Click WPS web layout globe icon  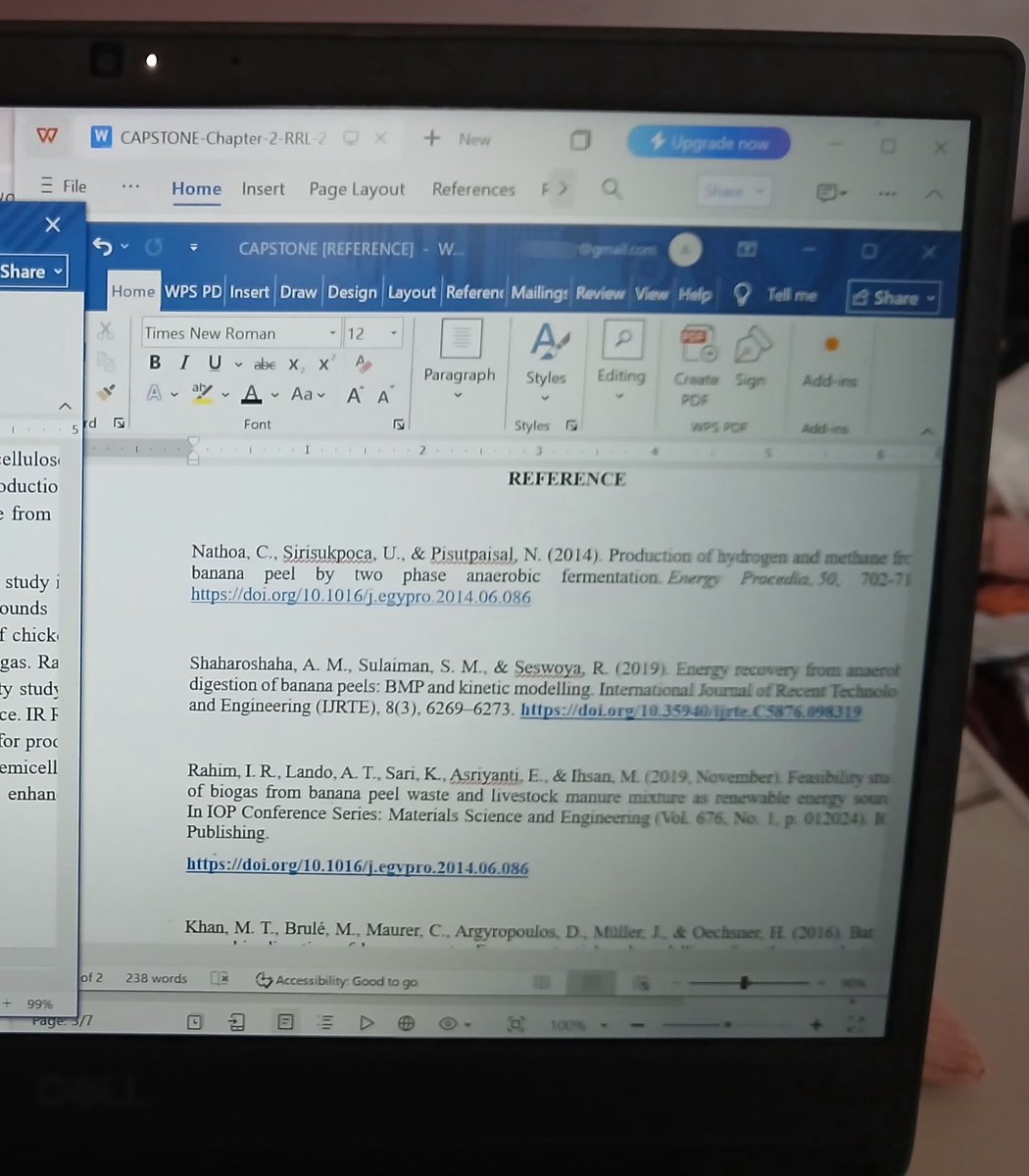pos(406,1023)
